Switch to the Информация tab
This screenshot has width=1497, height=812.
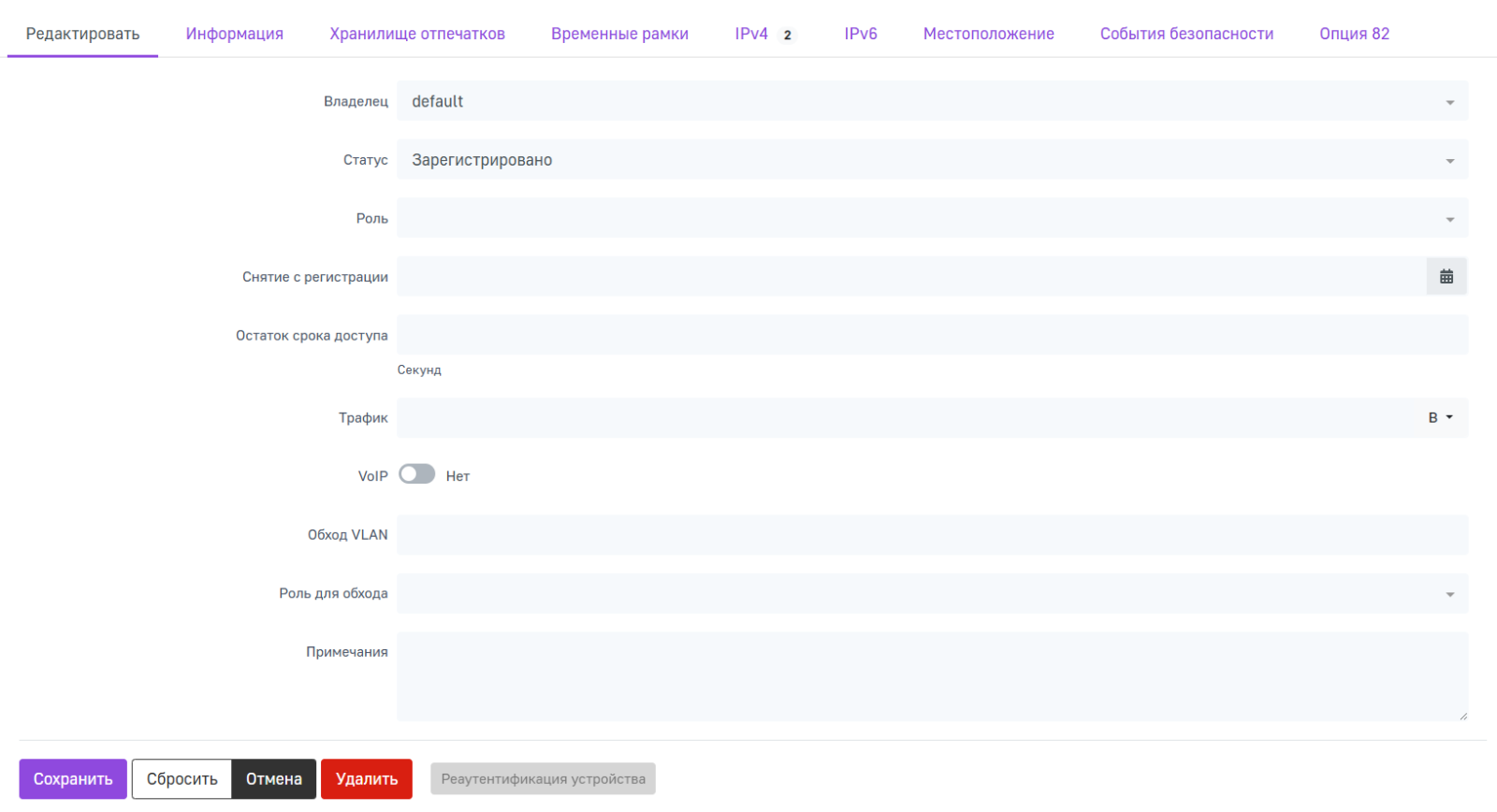(234, 34)
